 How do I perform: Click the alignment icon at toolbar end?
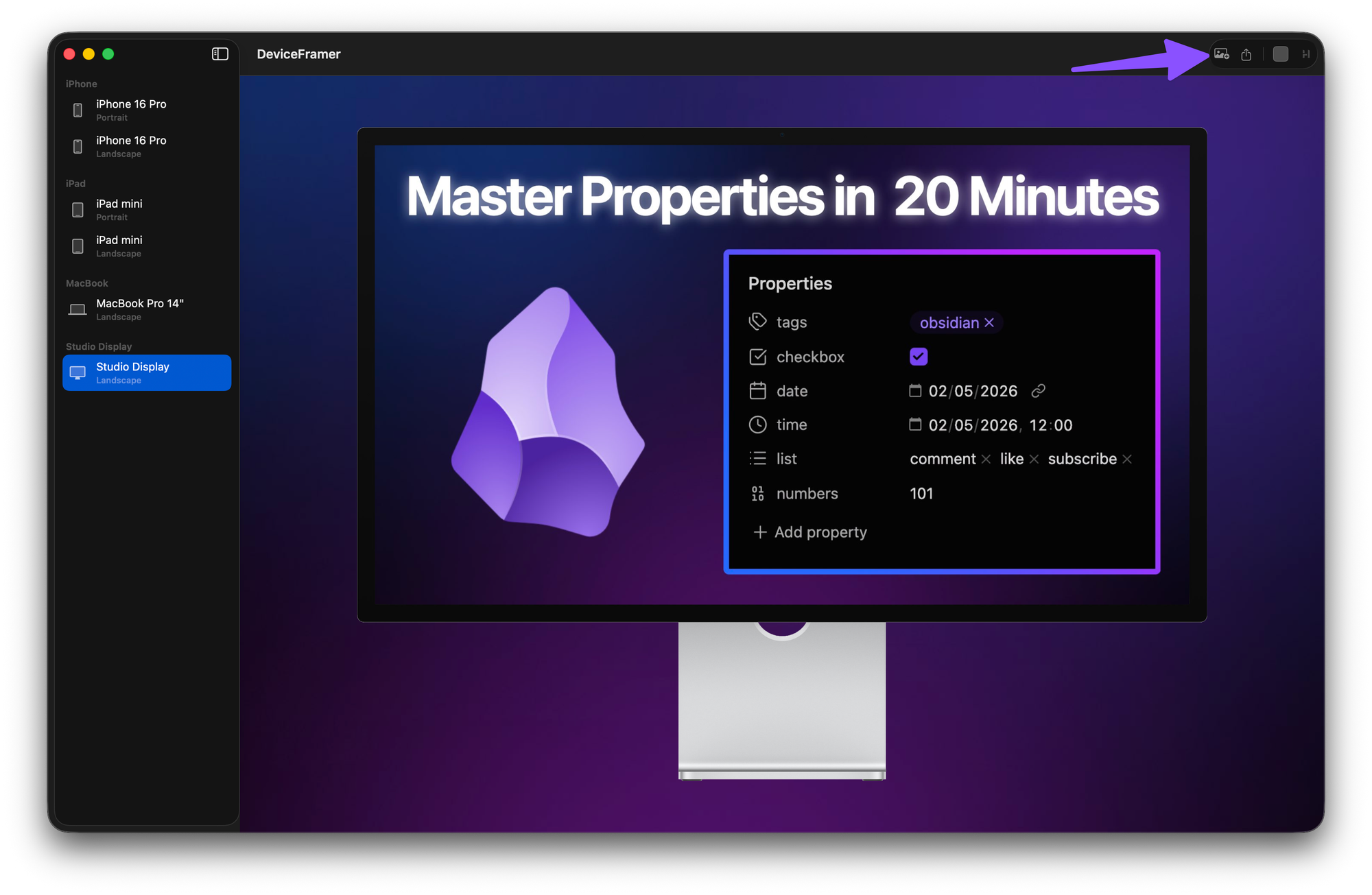[x=1305, y=54]
